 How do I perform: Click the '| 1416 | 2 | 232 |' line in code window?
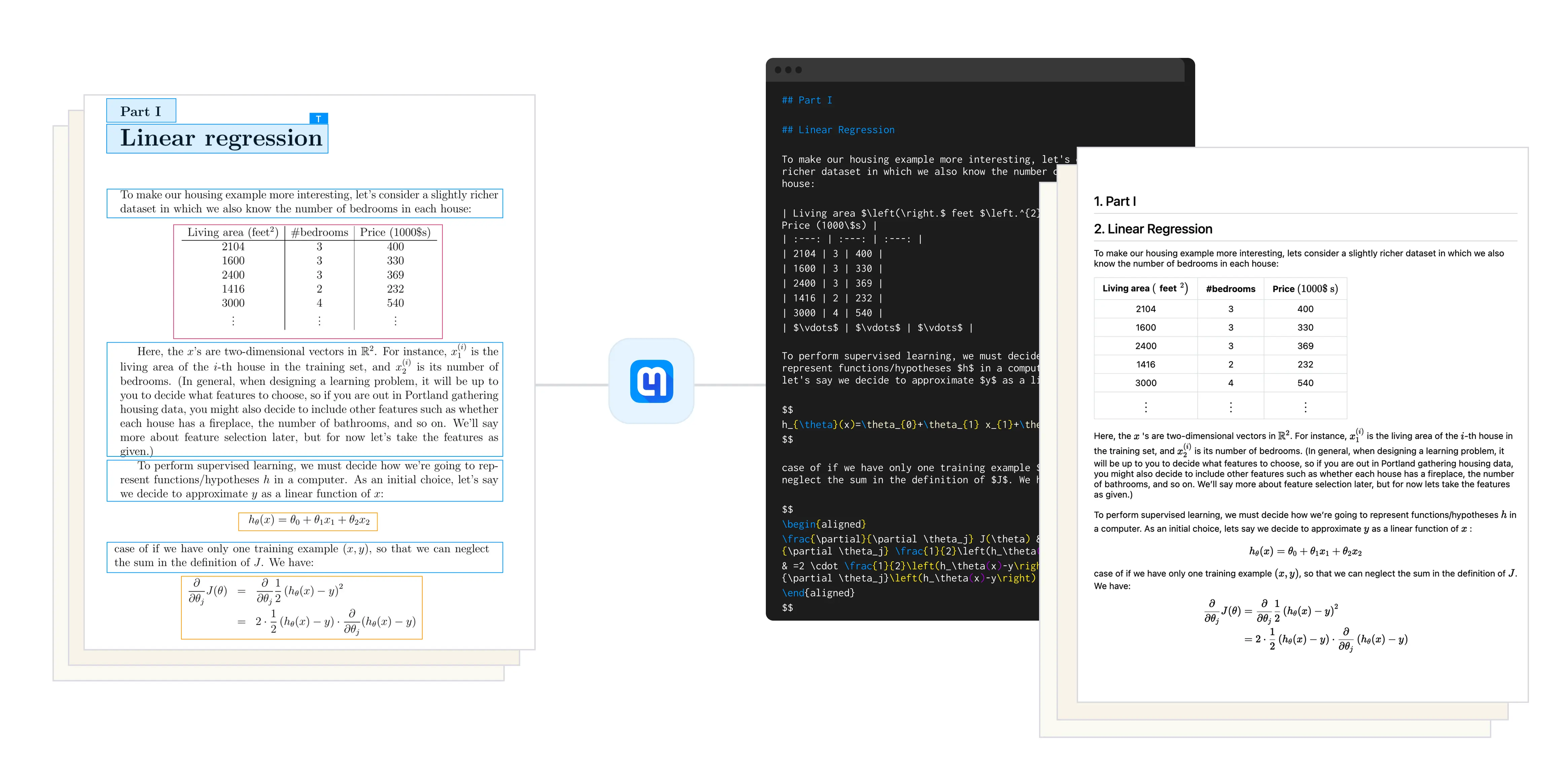coord(832,298)
